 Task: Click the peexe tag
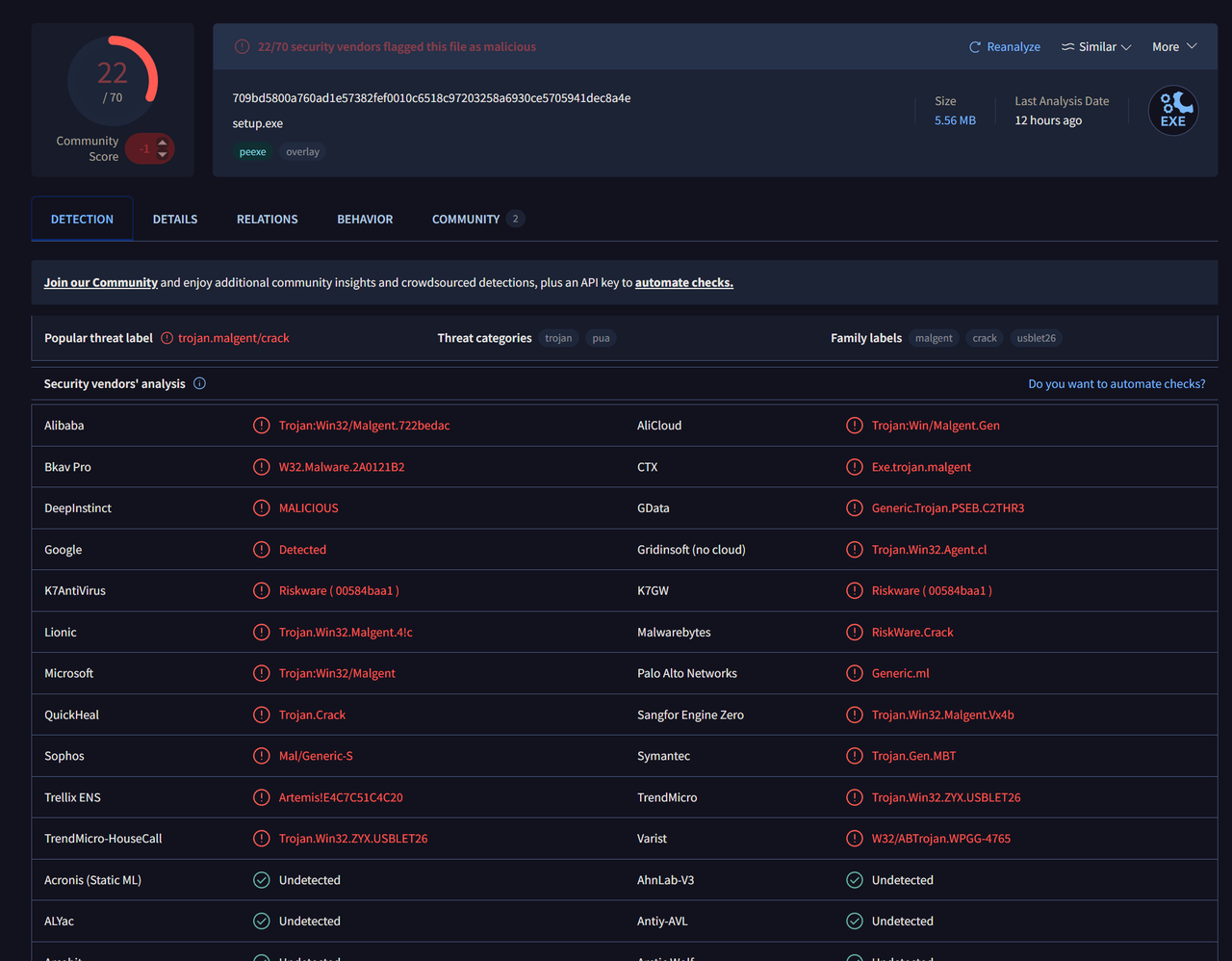pyautogui.click(x=252, y=152)
